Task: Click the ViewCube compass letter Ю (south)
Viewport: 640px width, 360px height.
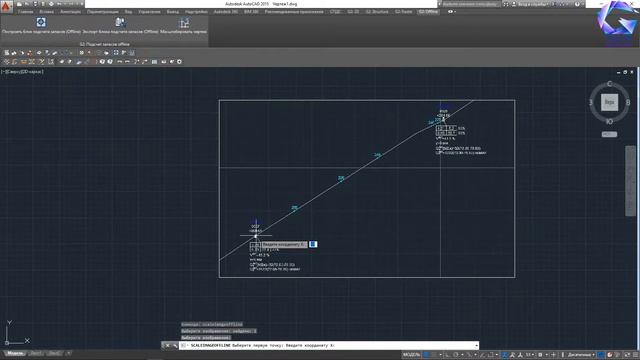Action: 609,122
